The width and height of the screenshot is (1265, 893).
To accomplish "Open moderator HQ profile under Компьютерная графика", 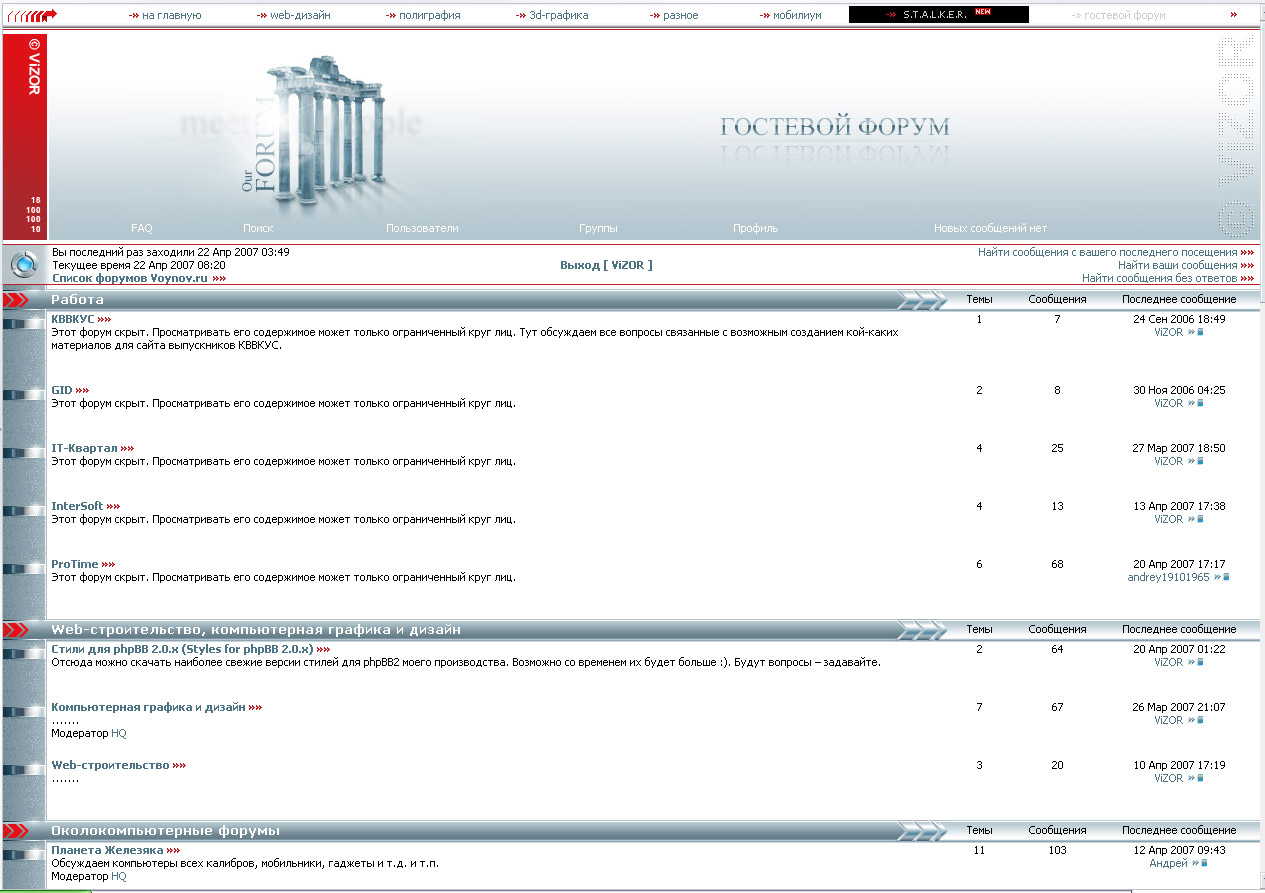I will (119, 733).
